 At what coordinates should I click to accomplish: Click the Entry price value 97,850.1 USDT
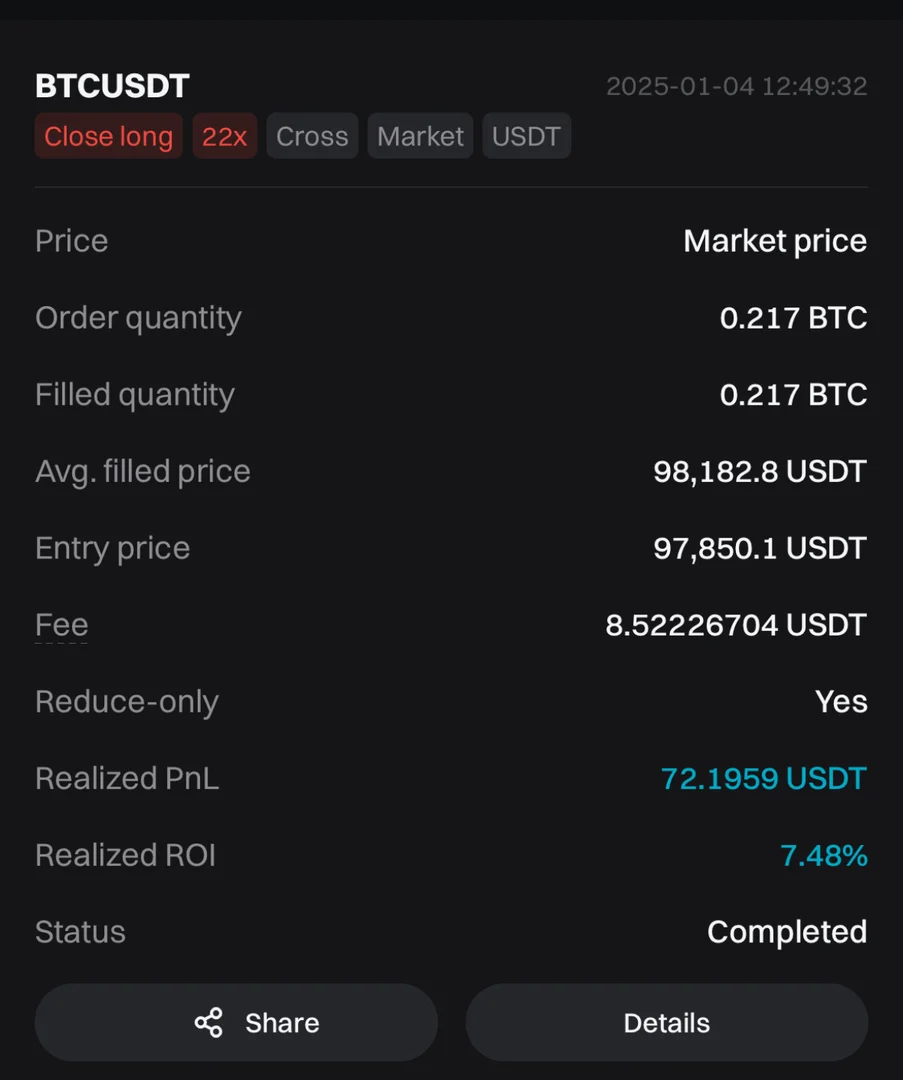click(x=759, y=548)
